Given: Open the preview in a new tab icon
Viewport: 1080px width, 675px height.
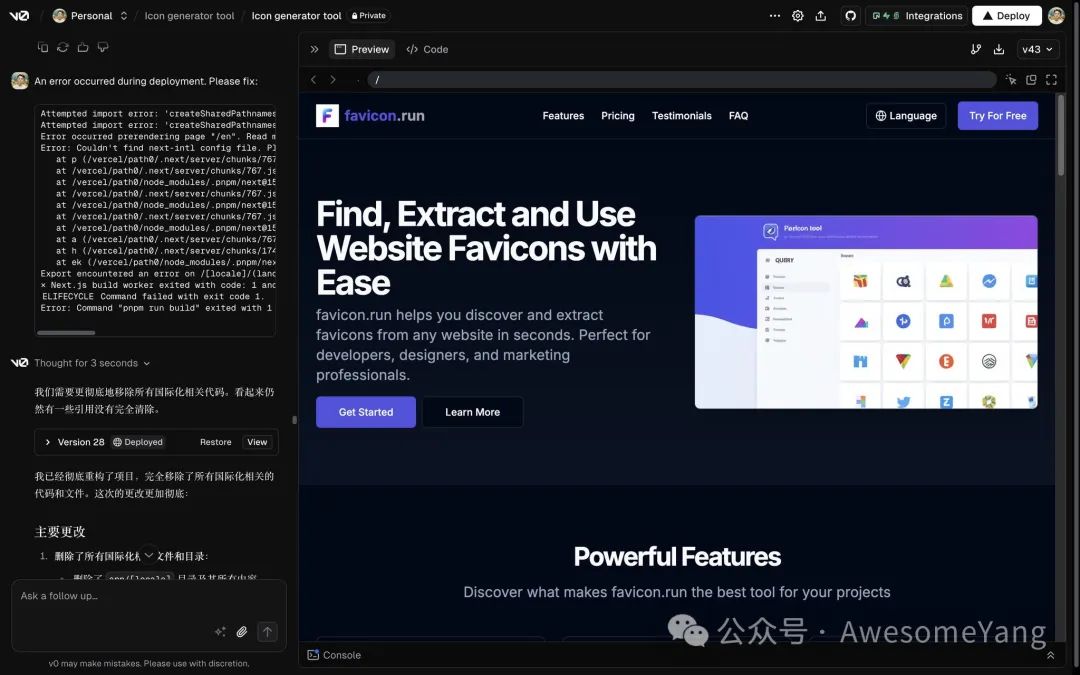Looking at the screenshot, I should 1031,80.
